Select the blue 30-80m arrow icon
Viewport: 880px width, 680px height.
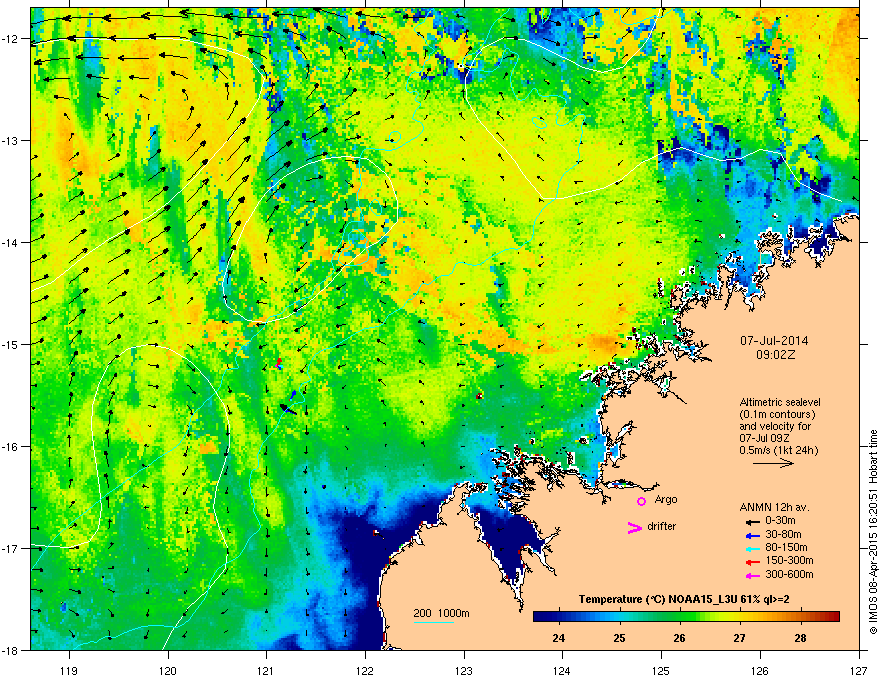[753, 535]
